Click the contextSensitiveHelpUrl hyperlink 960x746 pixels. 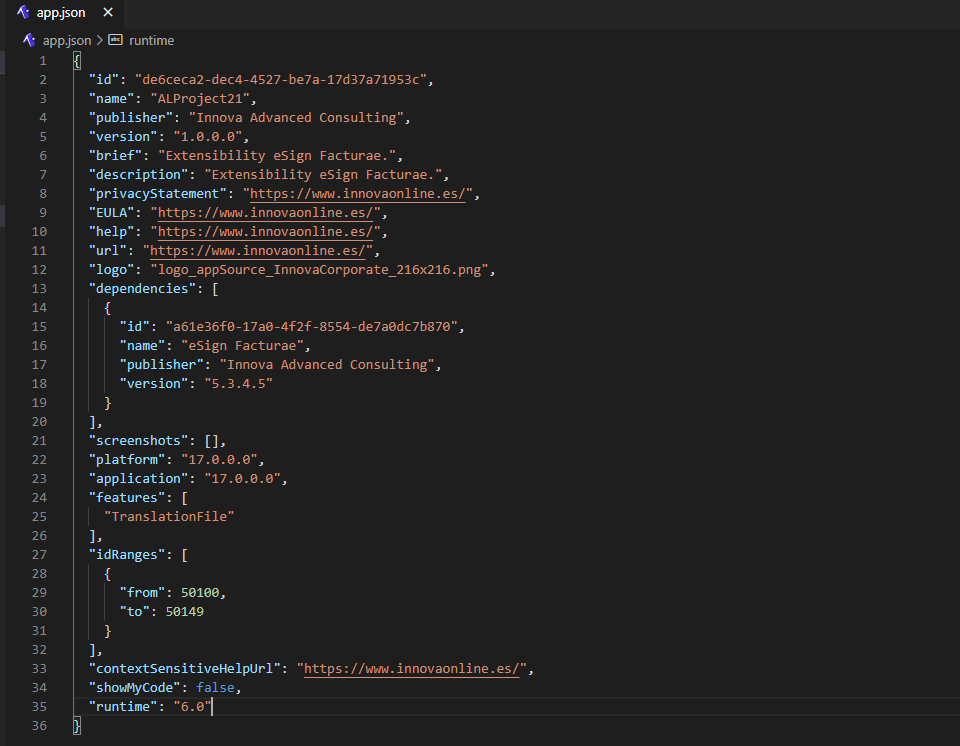(x=414, y=668)
